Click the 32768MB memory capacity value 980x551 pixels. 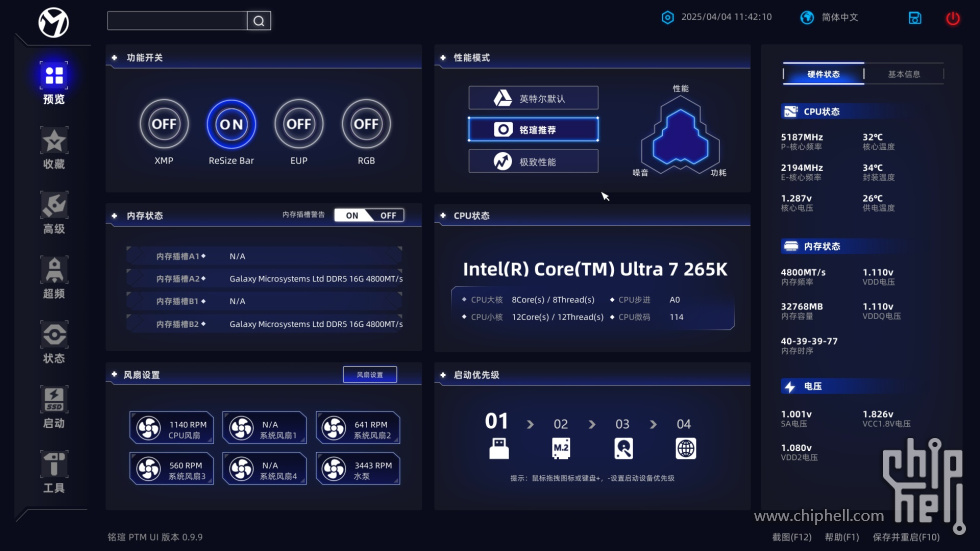click(x=802, y=307)
